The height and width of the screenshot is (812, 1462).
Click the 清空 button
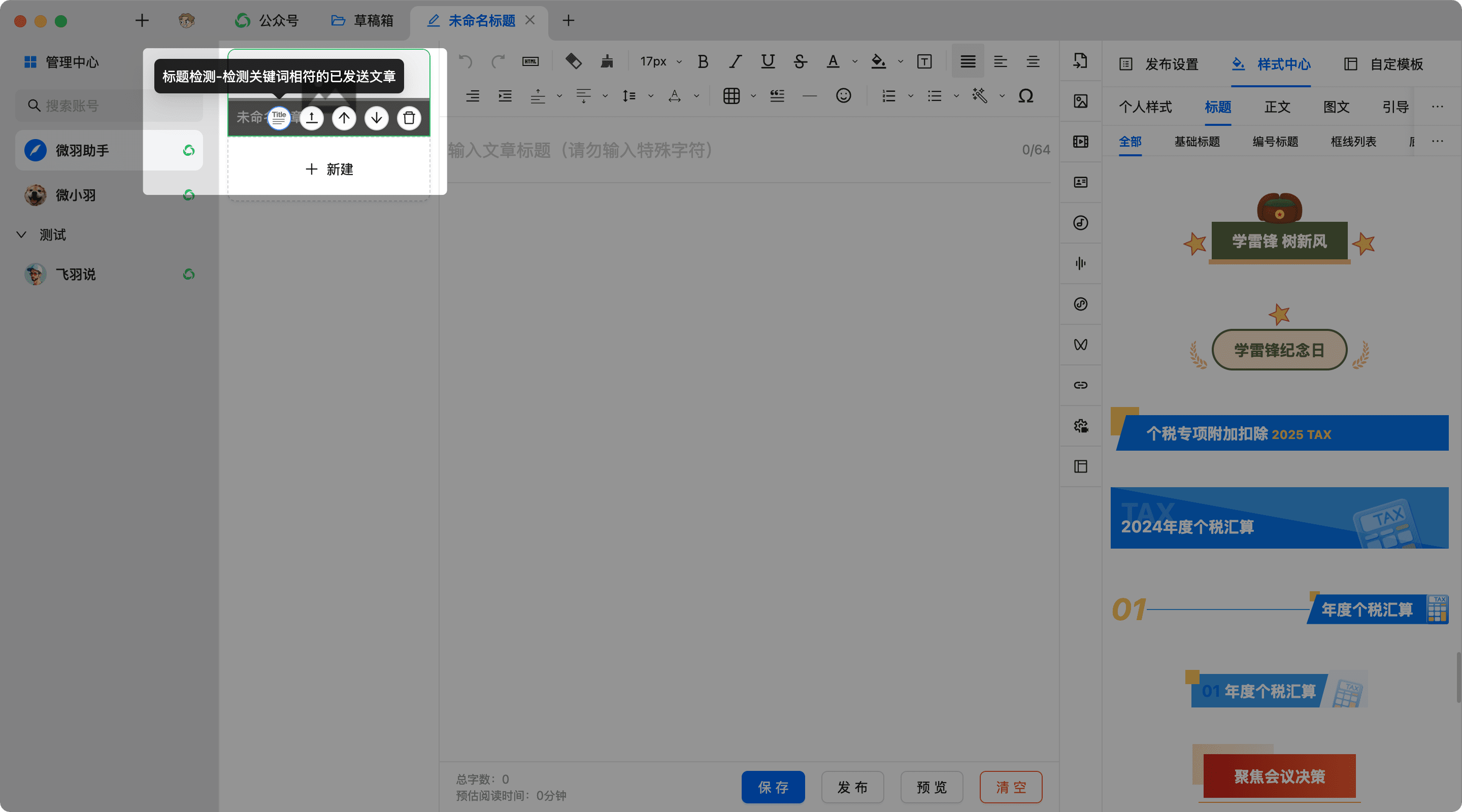[1011, 787]
